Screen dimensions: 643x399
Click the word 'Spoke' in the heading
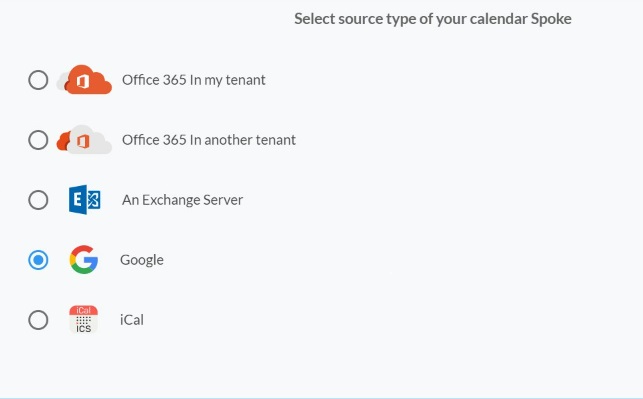coord(551,19)
